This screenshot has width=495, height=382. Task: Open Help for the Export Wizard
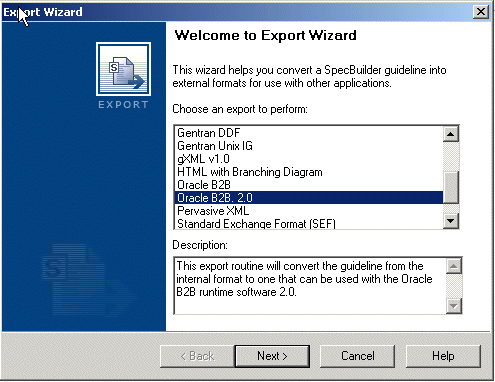(443, 356)
